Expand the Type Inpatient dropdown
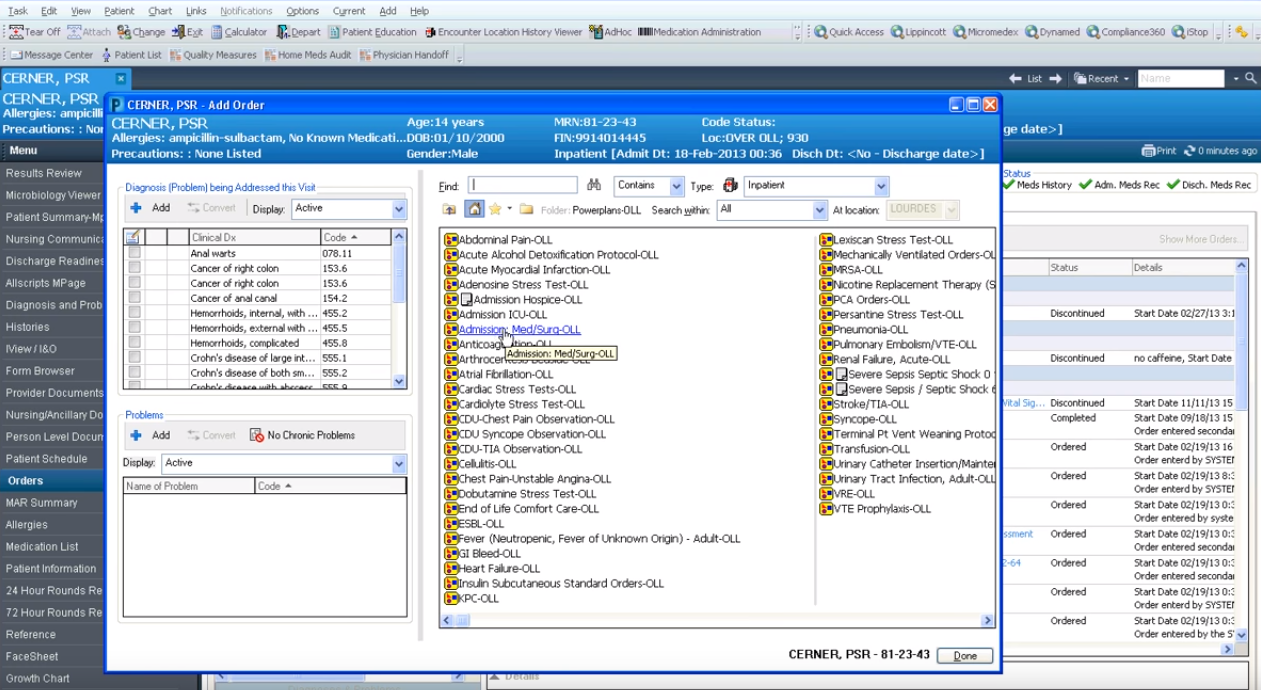Screen dimensions: 1261x690 coord(880,186)
